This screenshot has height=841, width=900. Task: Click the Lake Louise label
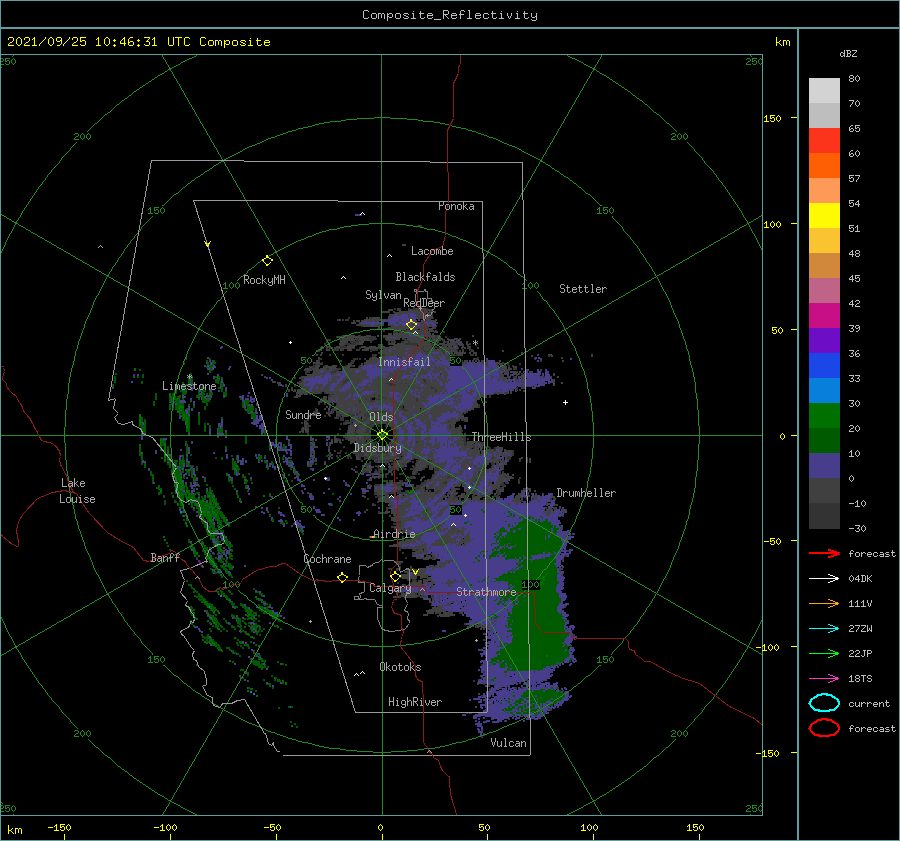click(77, 491)
